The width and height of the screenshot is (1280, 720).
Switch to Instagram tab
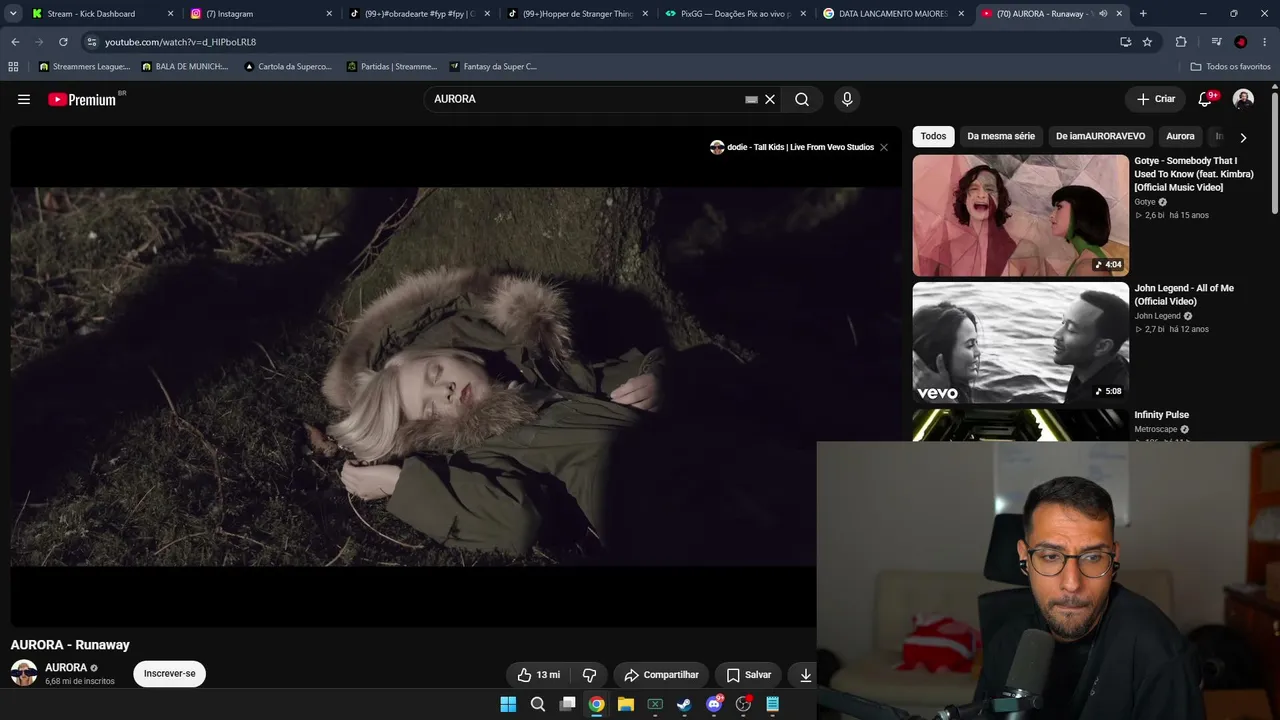(x=260, y=14)
